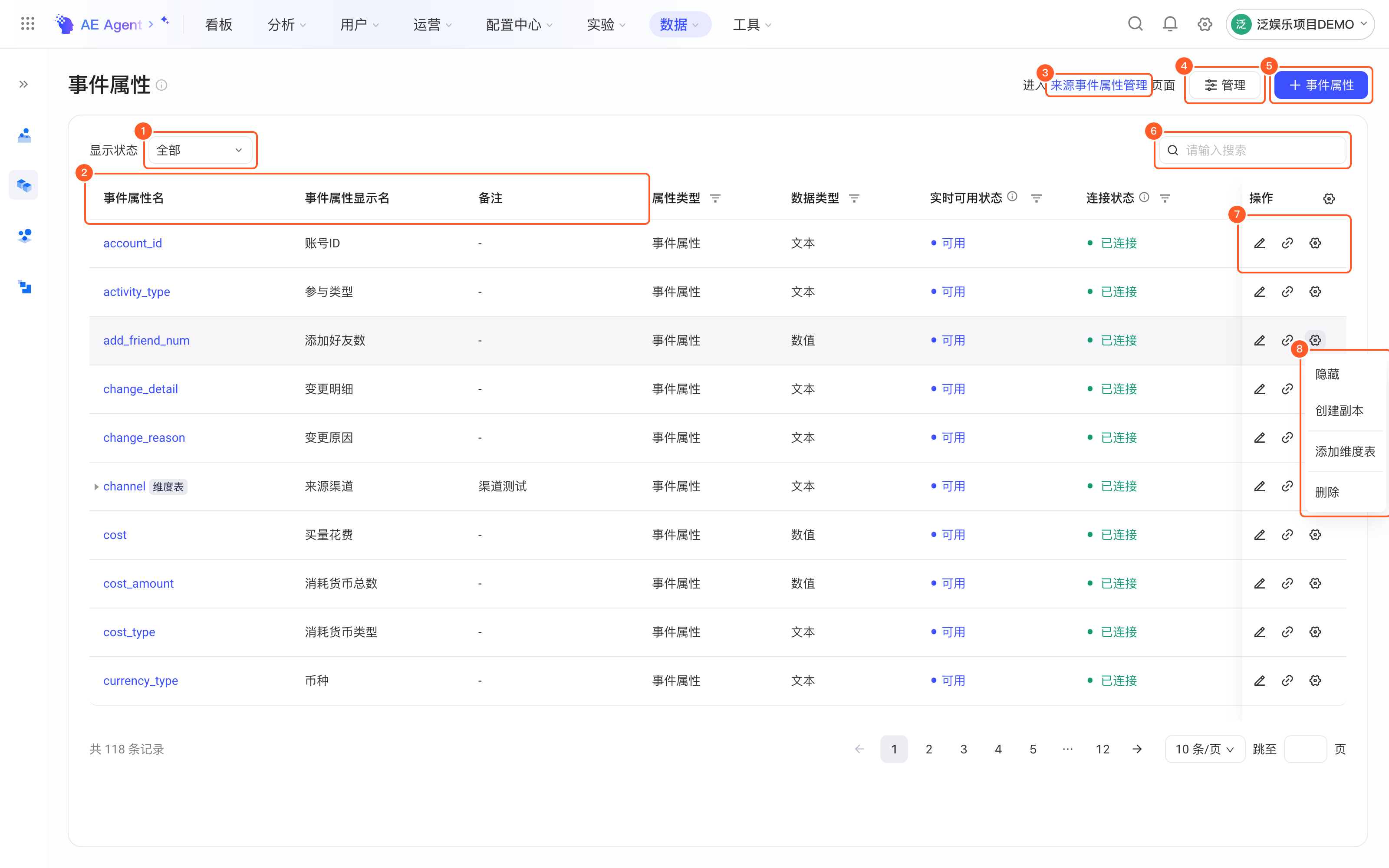1389x868 pixels.
Task: Click the 管理 button
Action: 1225,85
